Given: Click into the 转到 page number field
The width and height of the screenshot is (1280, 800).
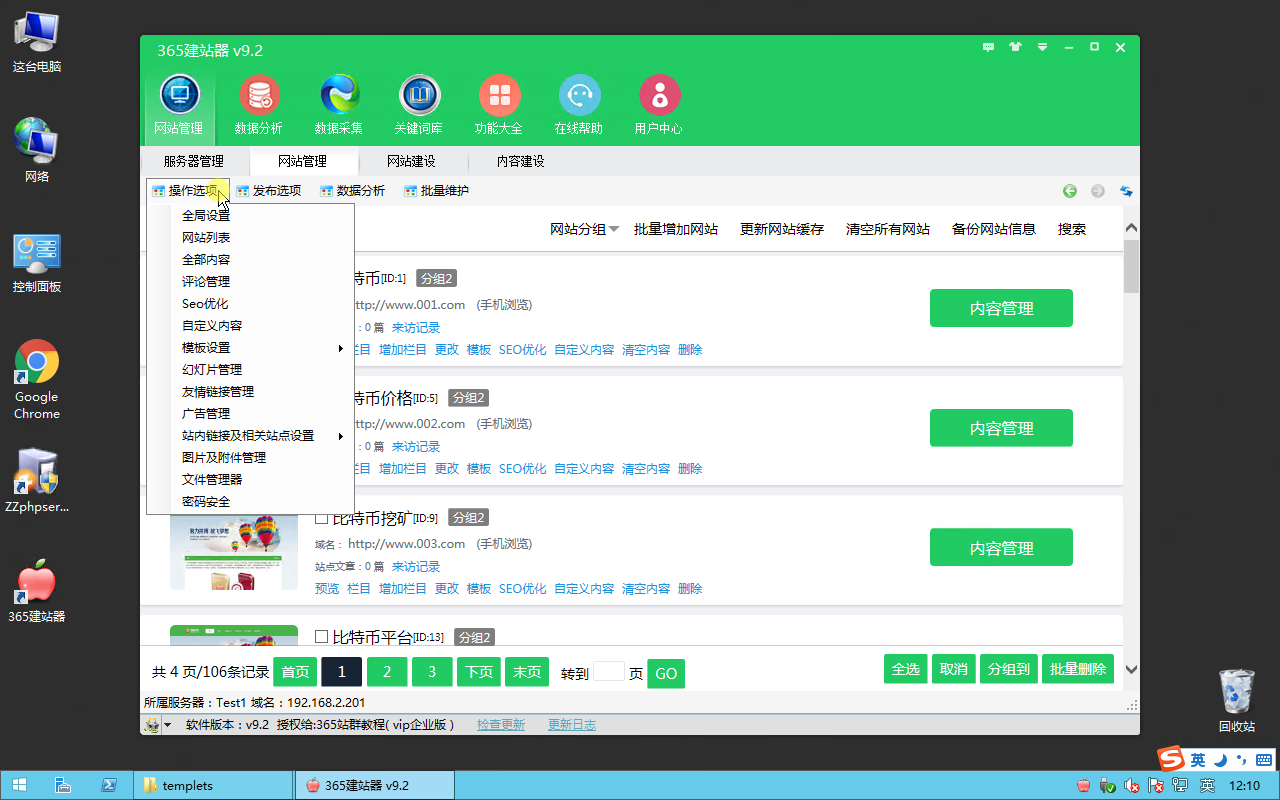Looking at the screenshot, I should coord(609,672).
